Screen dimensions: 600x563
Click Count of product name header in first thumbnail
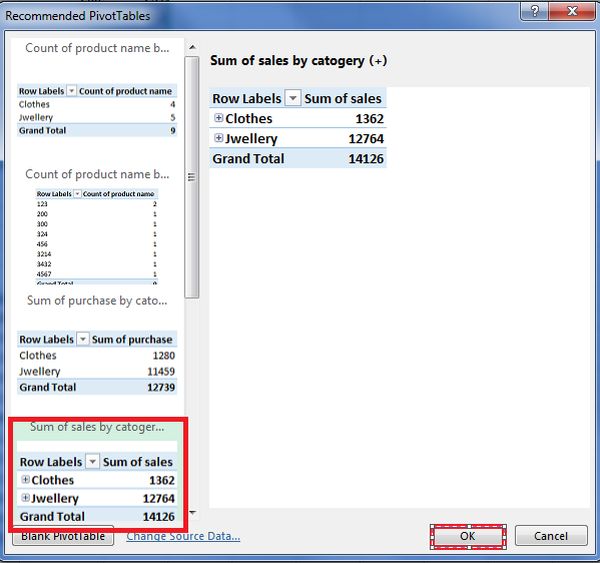click(x=125, y=91)
